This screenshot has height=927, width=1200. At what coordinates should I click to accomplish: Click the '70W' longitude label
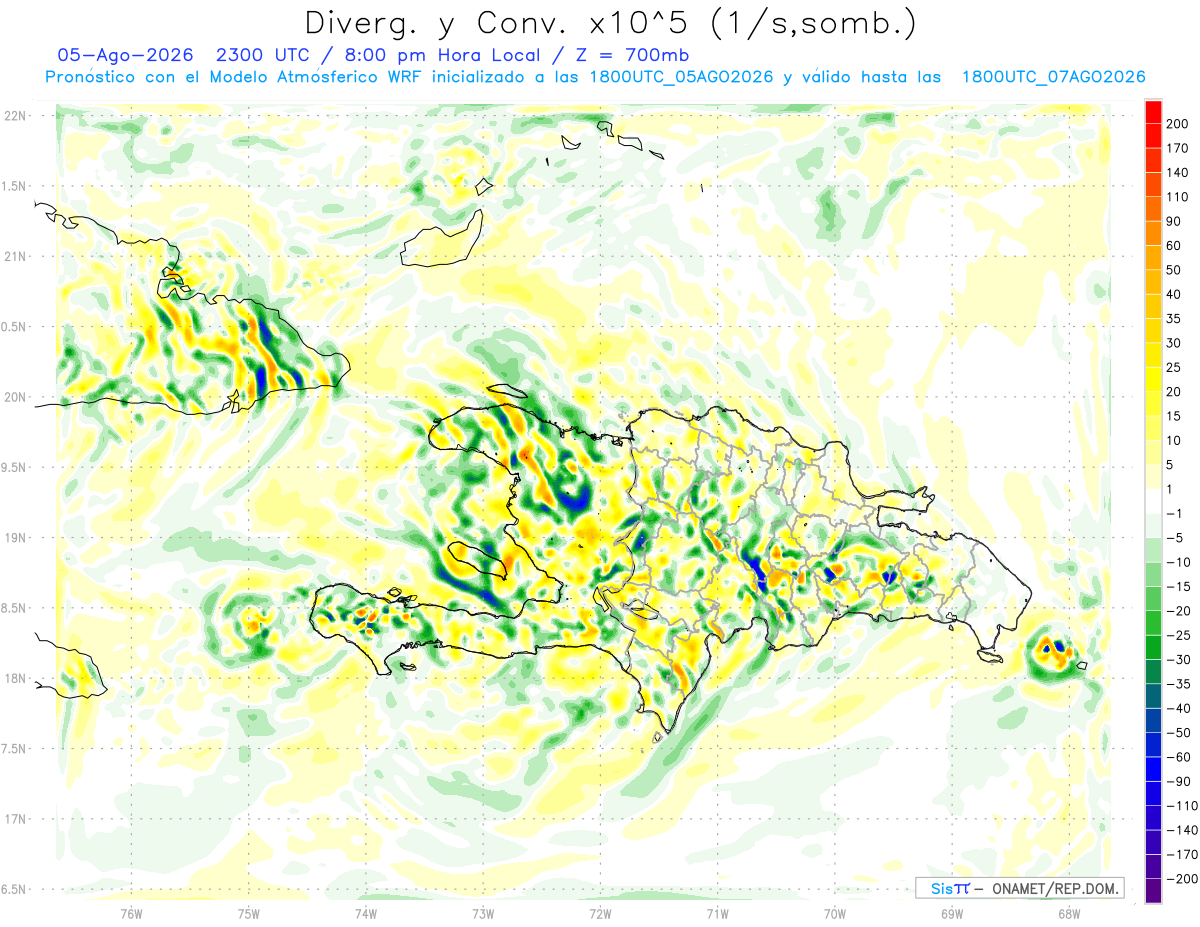[x=834, y=913]
